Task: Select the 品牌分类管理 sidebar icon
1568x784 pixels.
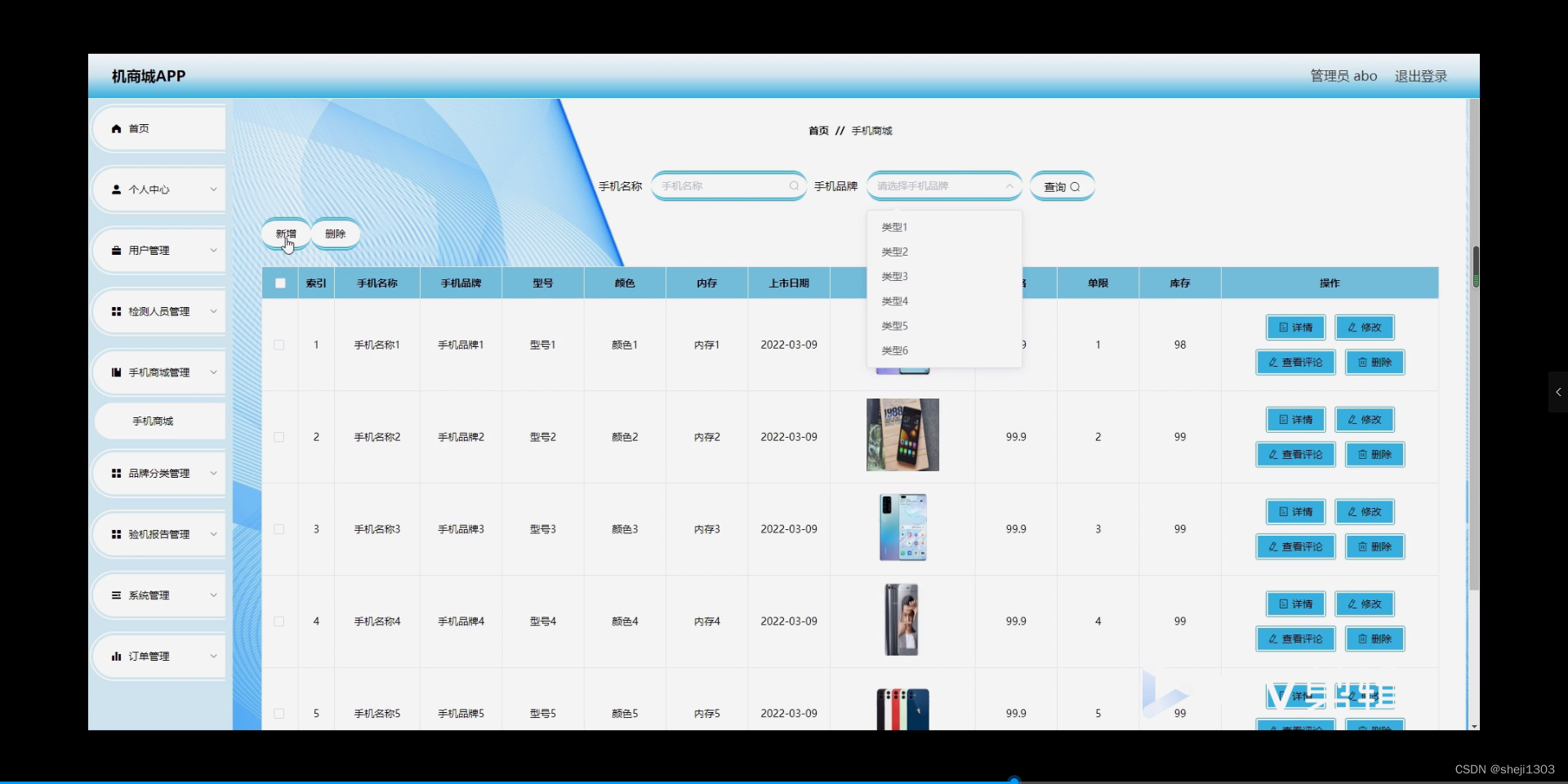Action: point(116,473)
